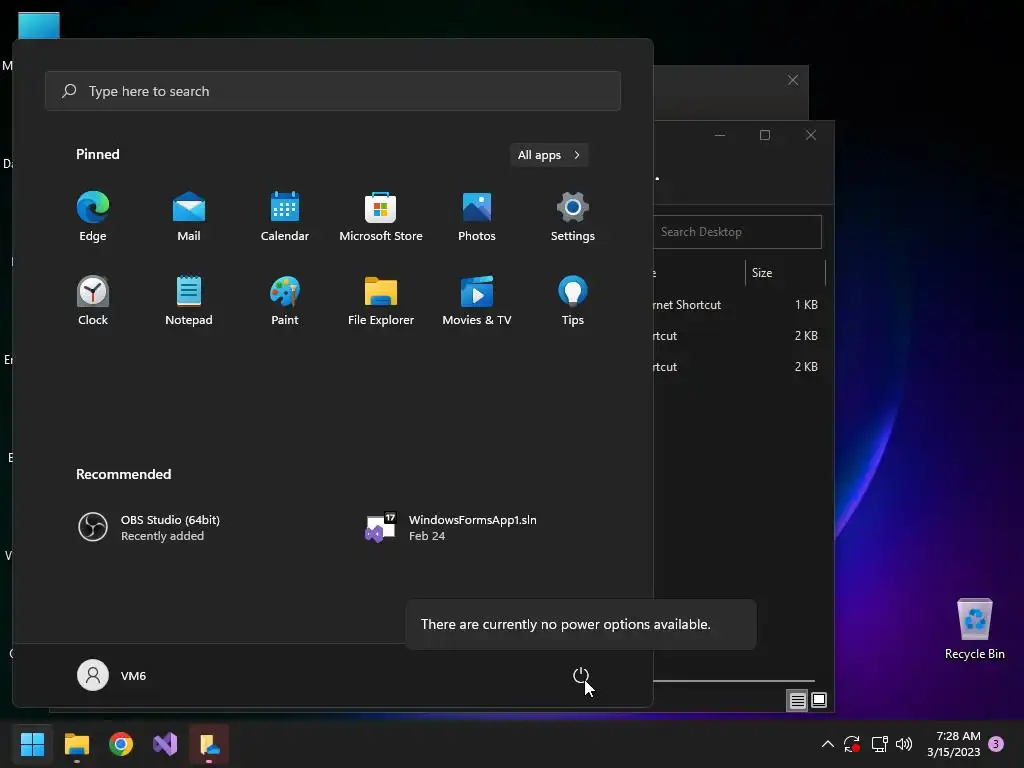This screenshot has height=768, width=1024.
Task: Open File Explorer pinned tile
Action: pos(381,301)
